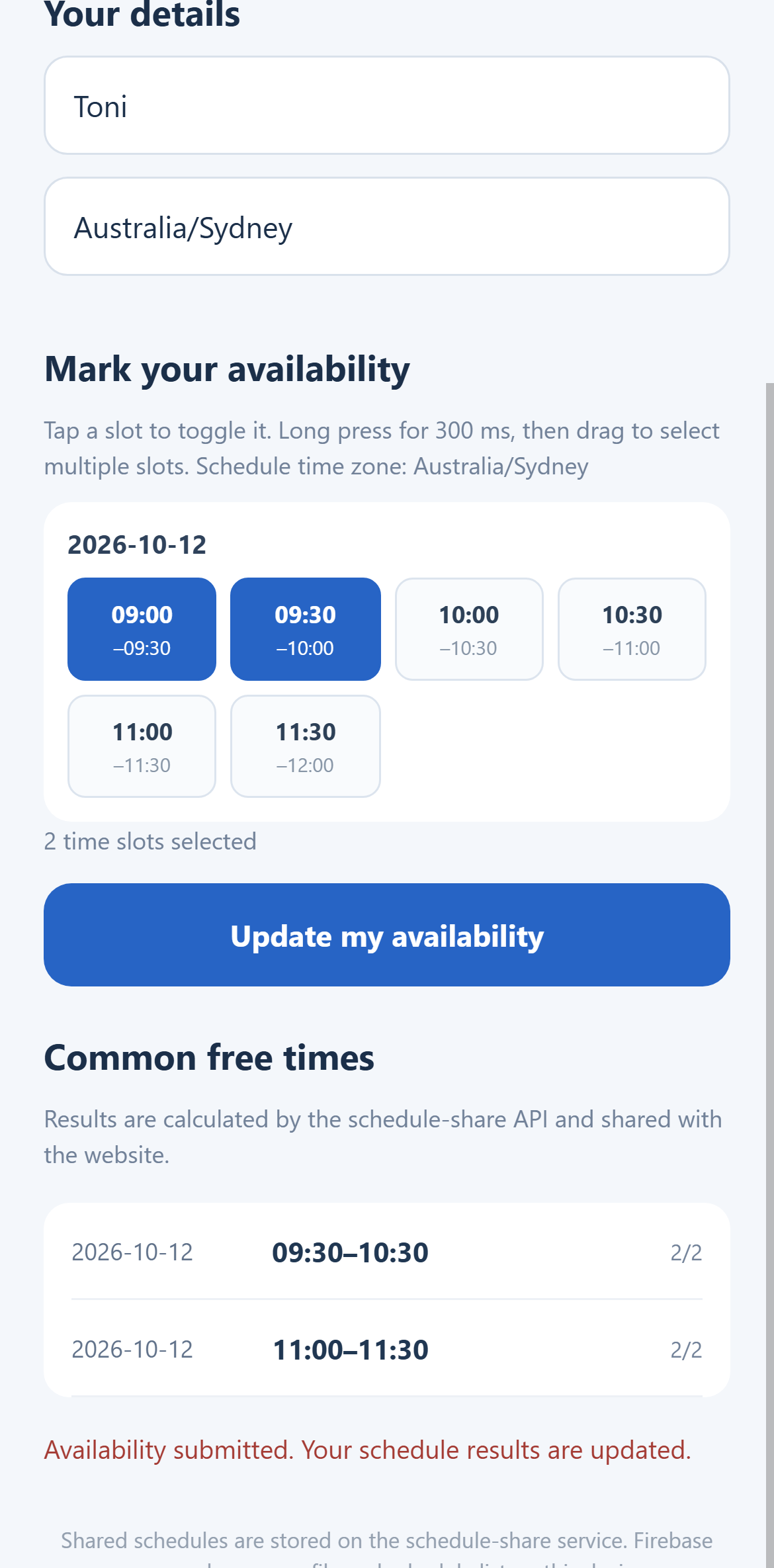This screenshot has height=1568, width=774.
Task: Deselect the 09:30–10:00 time slot
Action: tap(306, 629)
